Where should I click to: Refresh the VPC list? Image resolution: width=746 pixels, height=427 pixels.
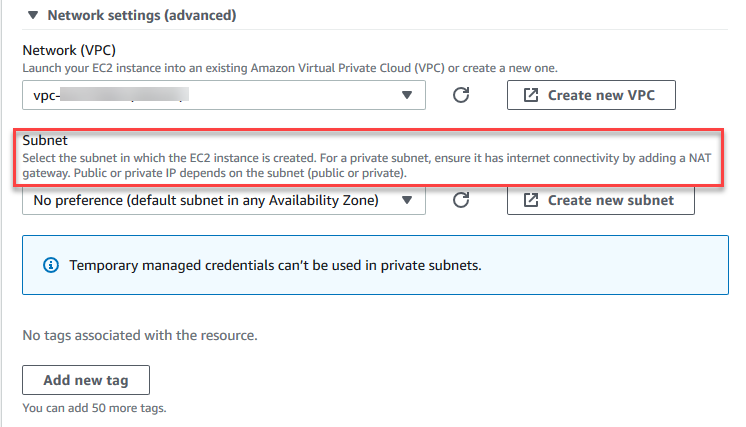pyautogui.click(x=461, y=95)
